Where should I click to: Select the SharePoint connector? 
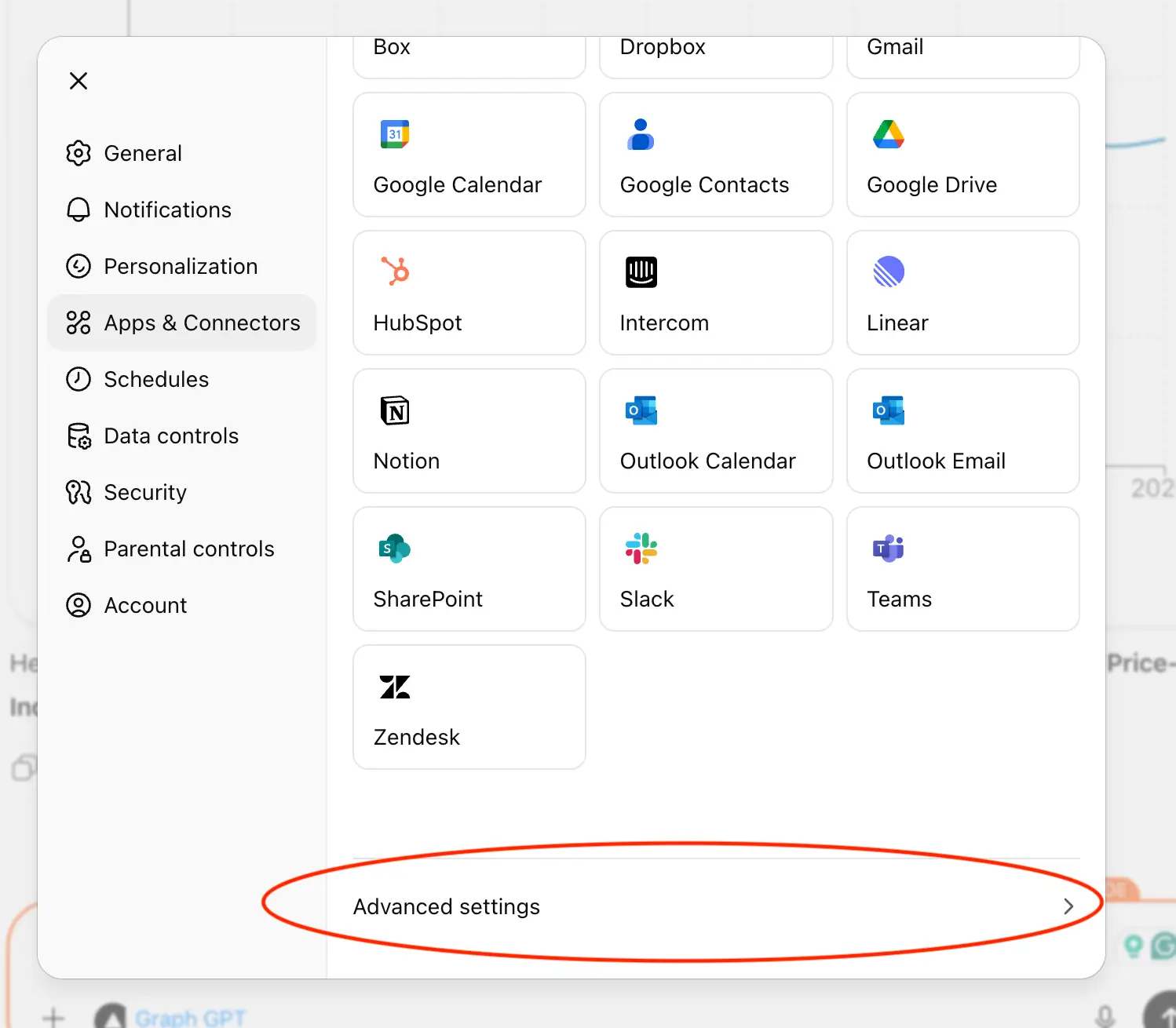pos(469,568)
